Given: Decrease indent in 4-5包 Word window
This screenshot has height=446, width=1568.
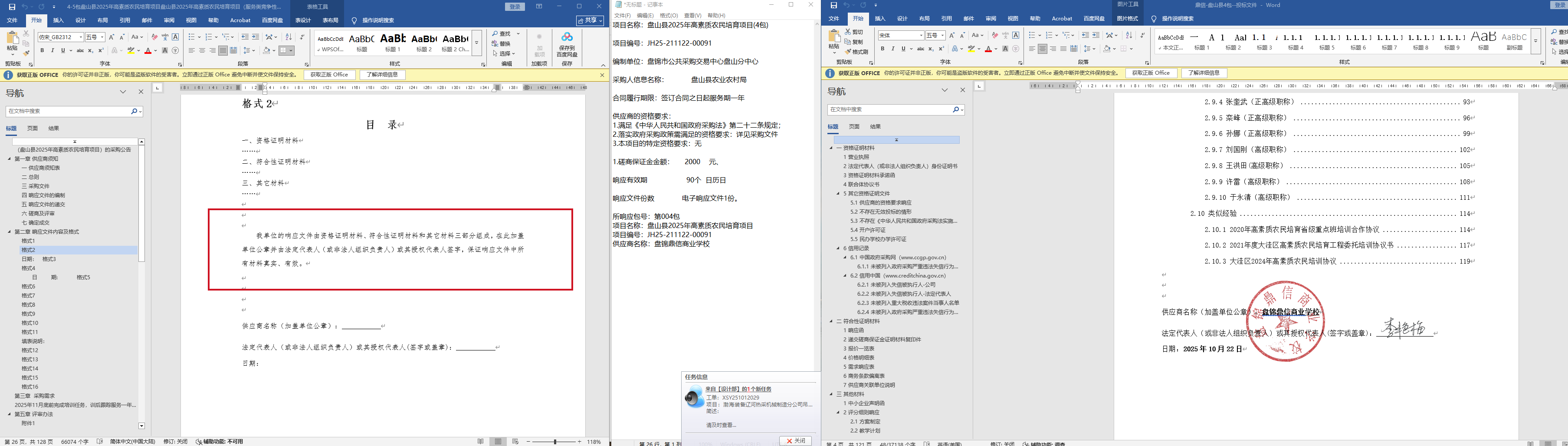Looking at the screenshot, I should click(x=245, y=37).
